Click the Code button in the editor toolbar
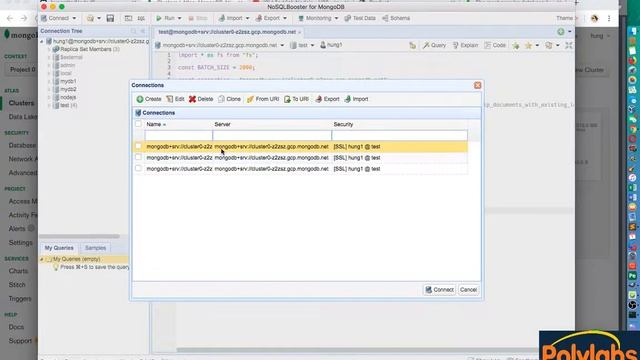 495,45
